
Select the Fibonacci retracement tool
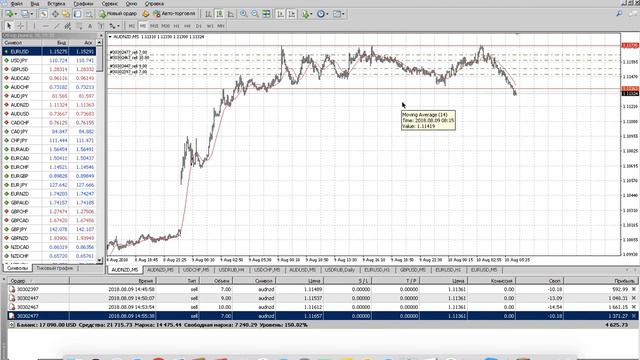(79, 26)
